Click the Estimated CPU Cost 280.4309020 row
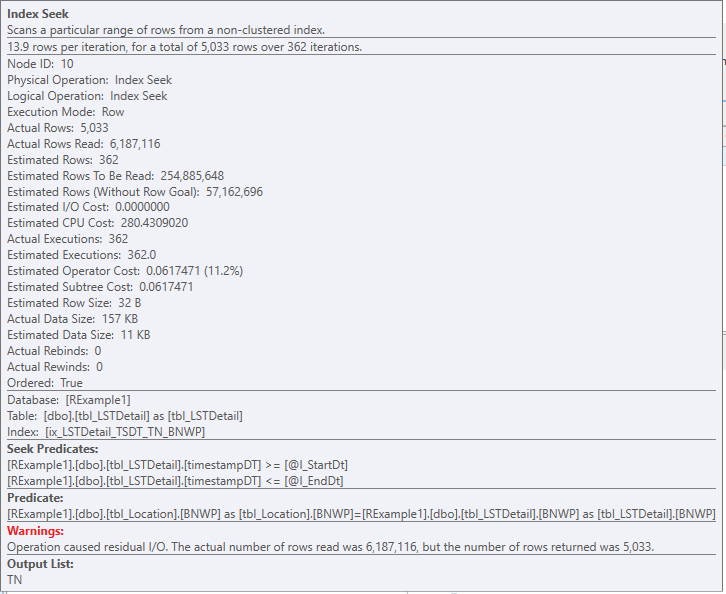Screen dimensions: 726x594 98,223
